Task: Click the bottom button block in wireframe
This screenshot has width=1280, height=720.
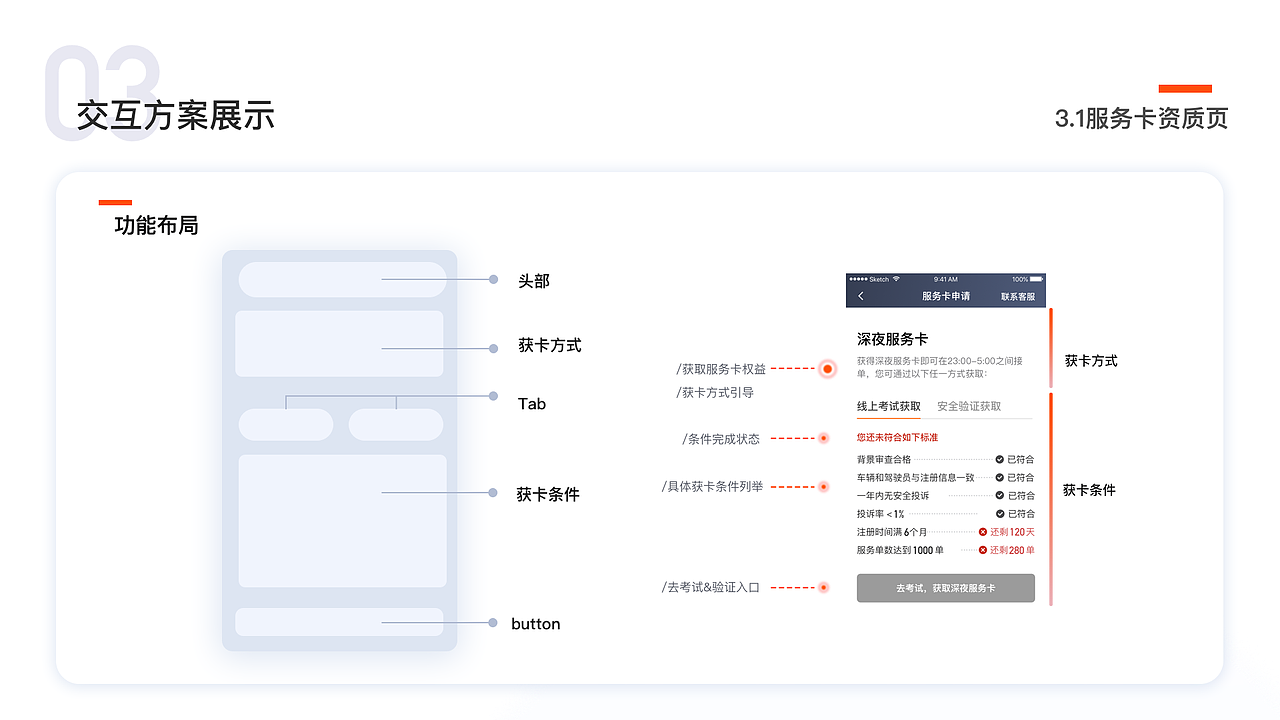Action: point(339,622)
